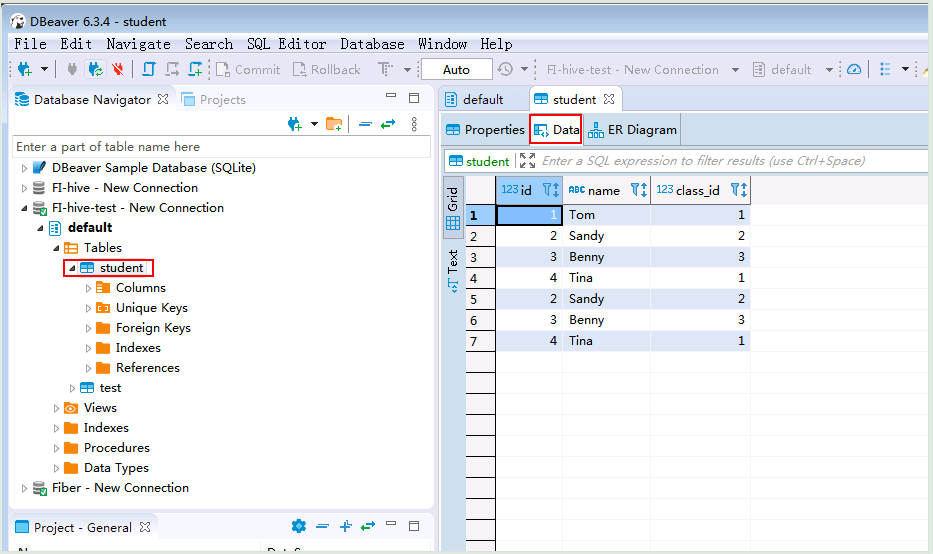Select Fiber - New Connection node
Viewport: 933px width, 554px height.
point(120,487)
